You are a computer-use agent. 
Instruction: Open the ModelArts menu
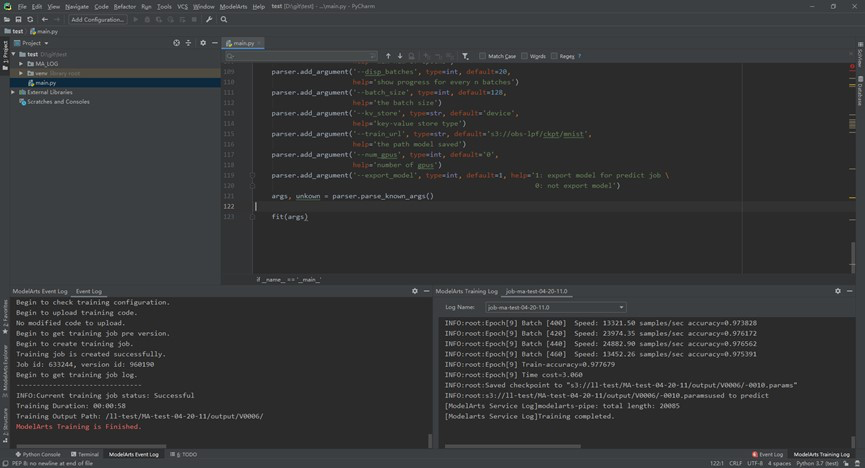pyautogui.click(x=233, y=6)
